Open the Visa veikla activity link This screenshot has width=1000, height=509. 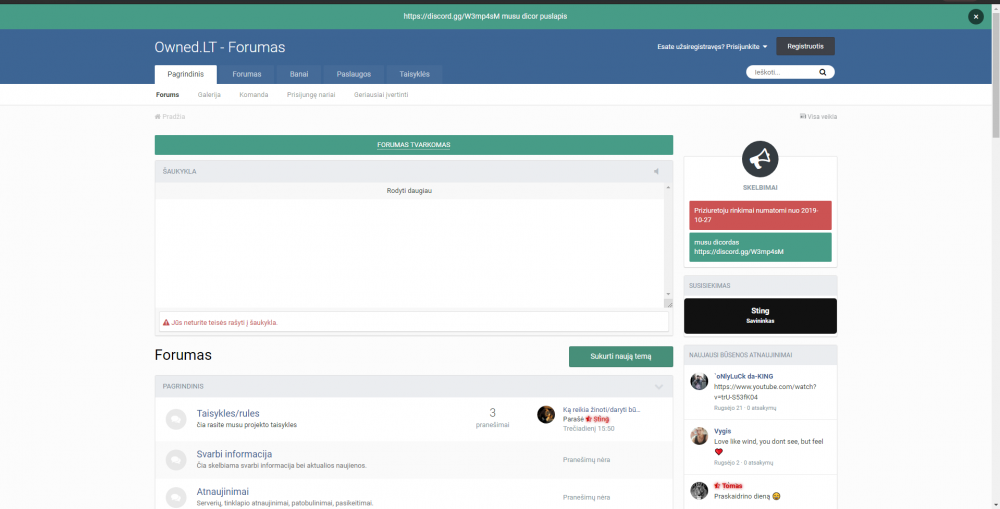click(820, 117)
